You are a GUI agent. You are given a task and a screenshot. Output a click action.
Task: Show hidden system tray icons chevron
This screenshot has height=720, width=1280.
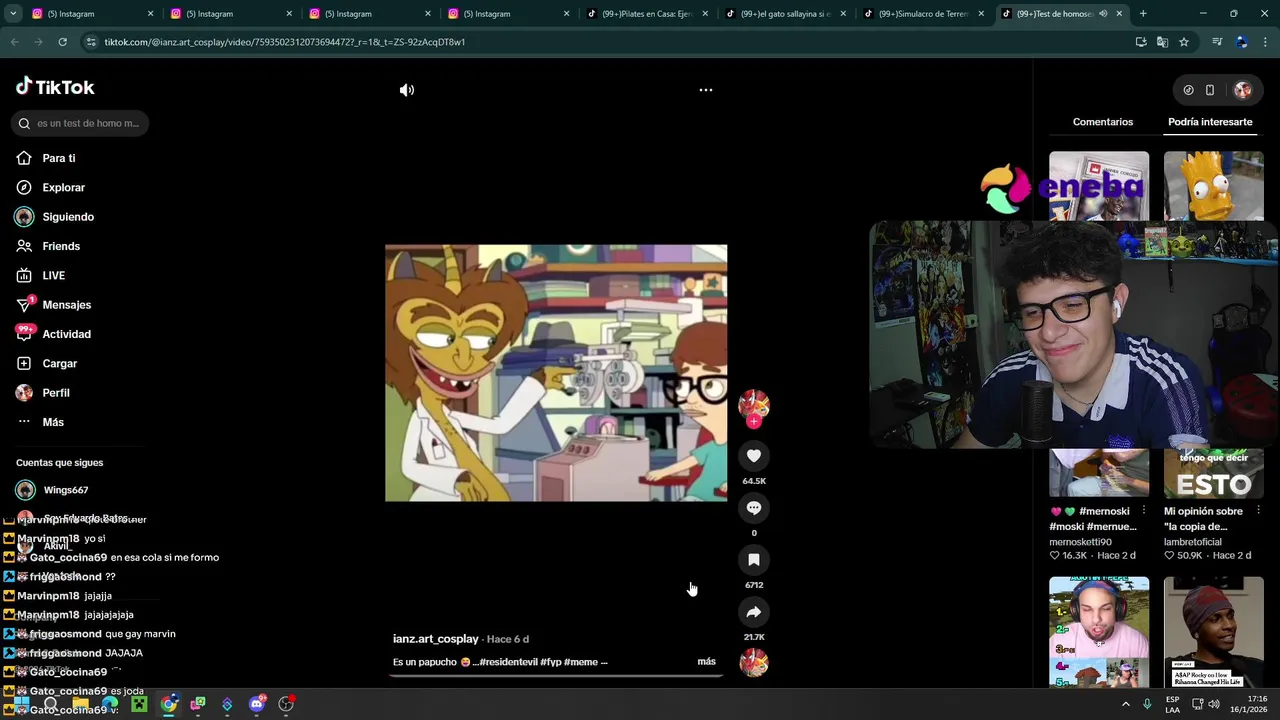(x=1125, y=704)
